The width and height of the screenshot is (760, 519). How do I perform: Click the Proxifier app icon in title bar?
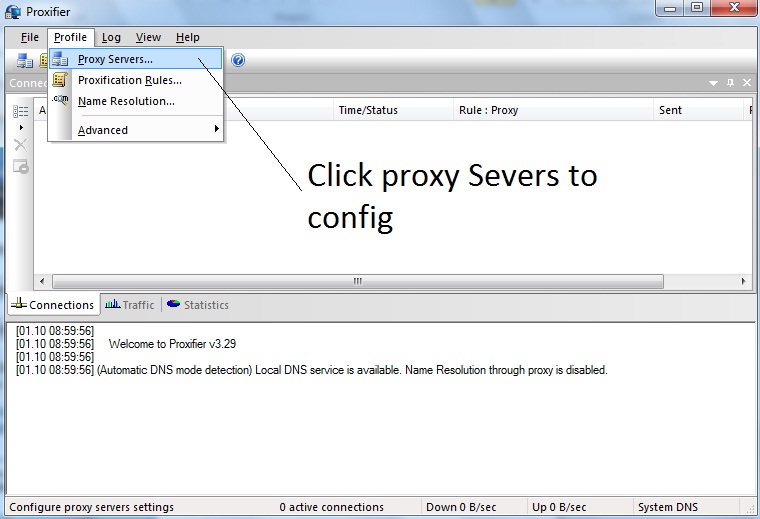tap(13, 12)
